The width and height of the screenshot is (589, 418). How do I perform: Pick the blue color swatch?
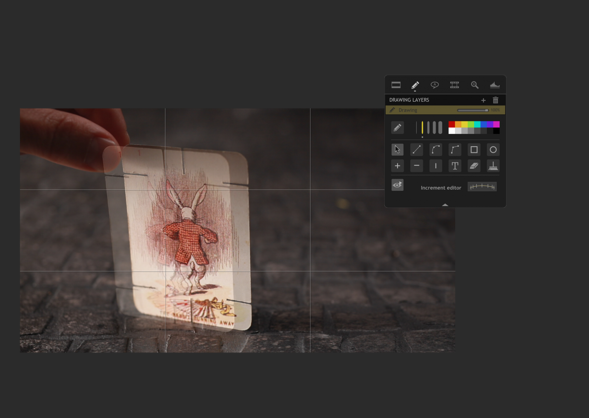pos(483,124)
